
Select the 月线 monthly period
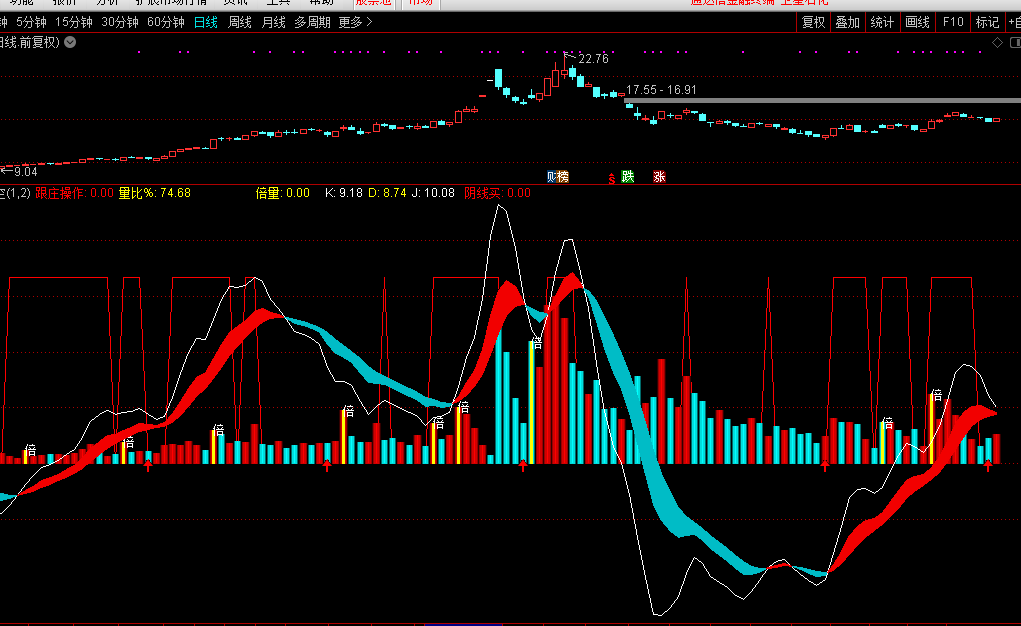click(x=273, y=22)
